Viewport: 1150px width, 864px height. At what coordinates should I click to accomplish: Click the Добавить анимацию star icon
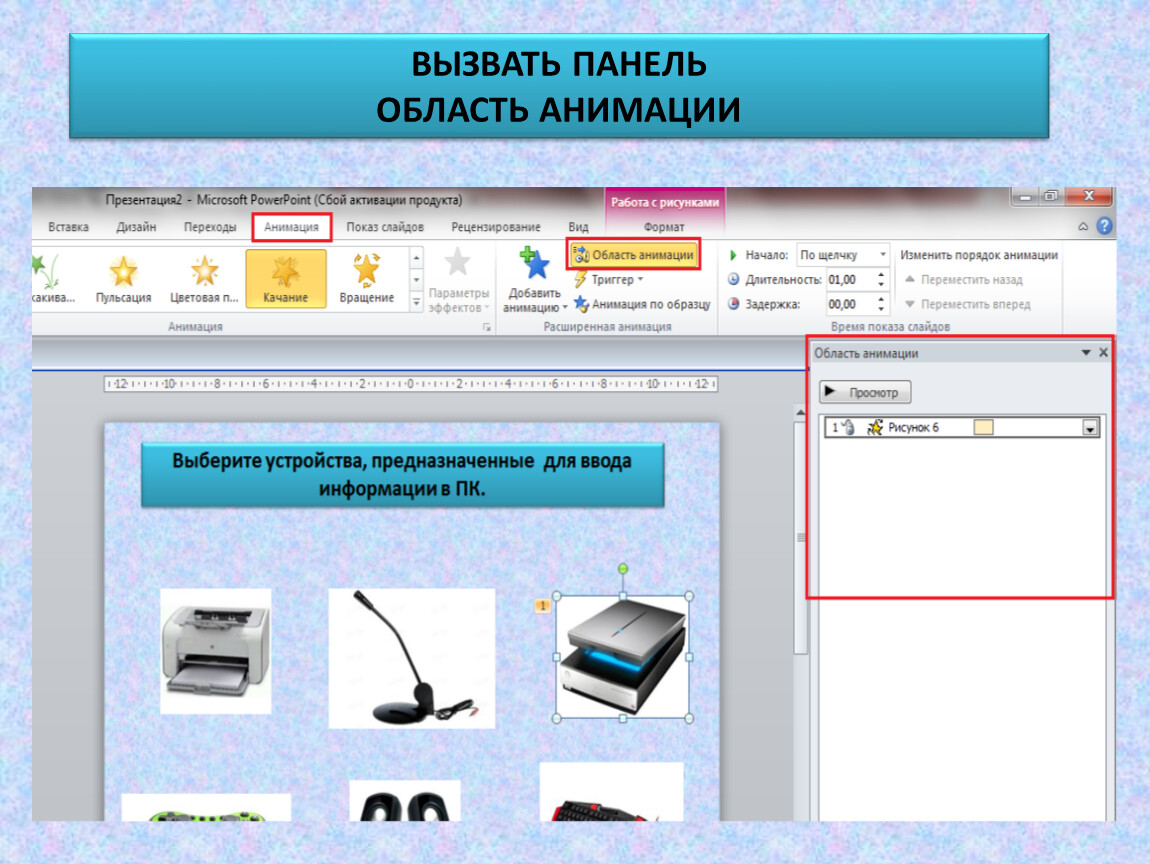[x=534, y=266]
